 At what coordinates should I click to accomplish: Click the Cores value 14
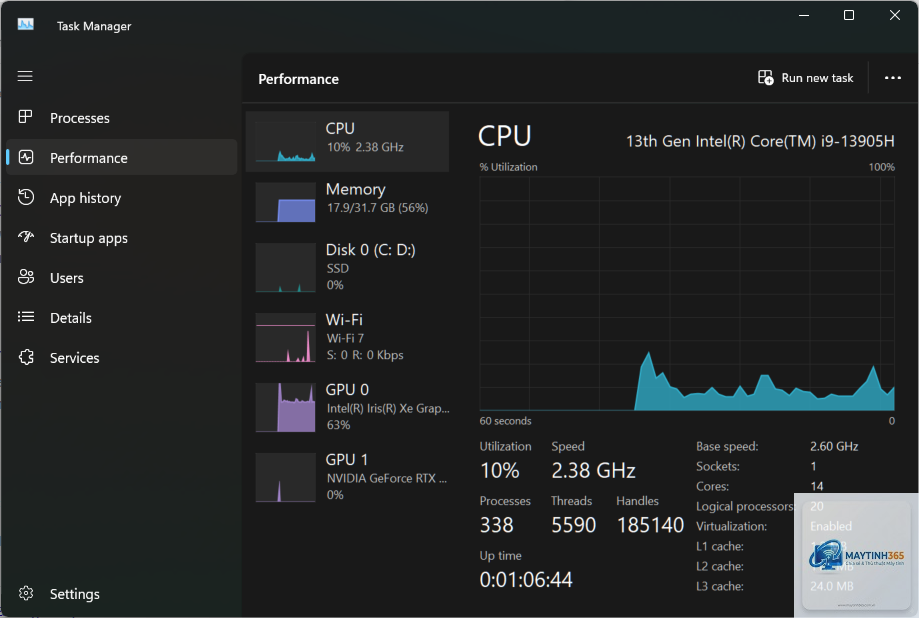816,486
